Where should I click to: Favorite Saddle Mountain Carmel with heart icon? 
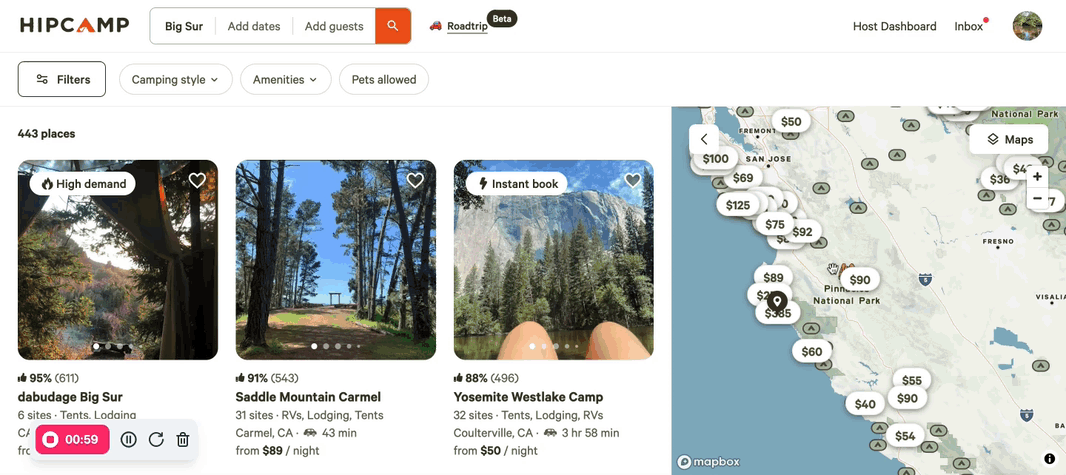coord(415,180)
